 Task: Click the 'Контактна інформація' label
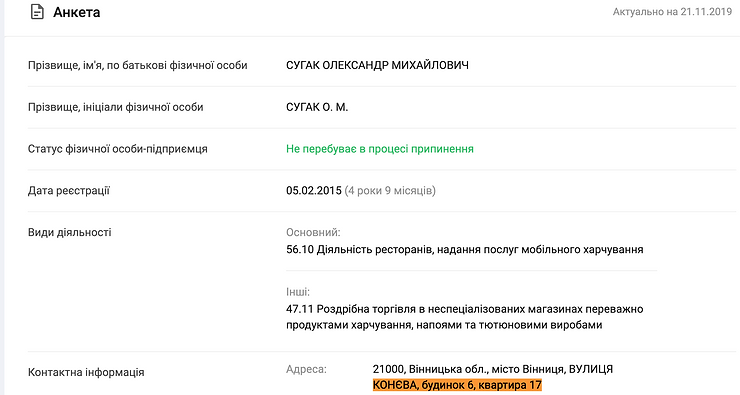pos(86,372)
